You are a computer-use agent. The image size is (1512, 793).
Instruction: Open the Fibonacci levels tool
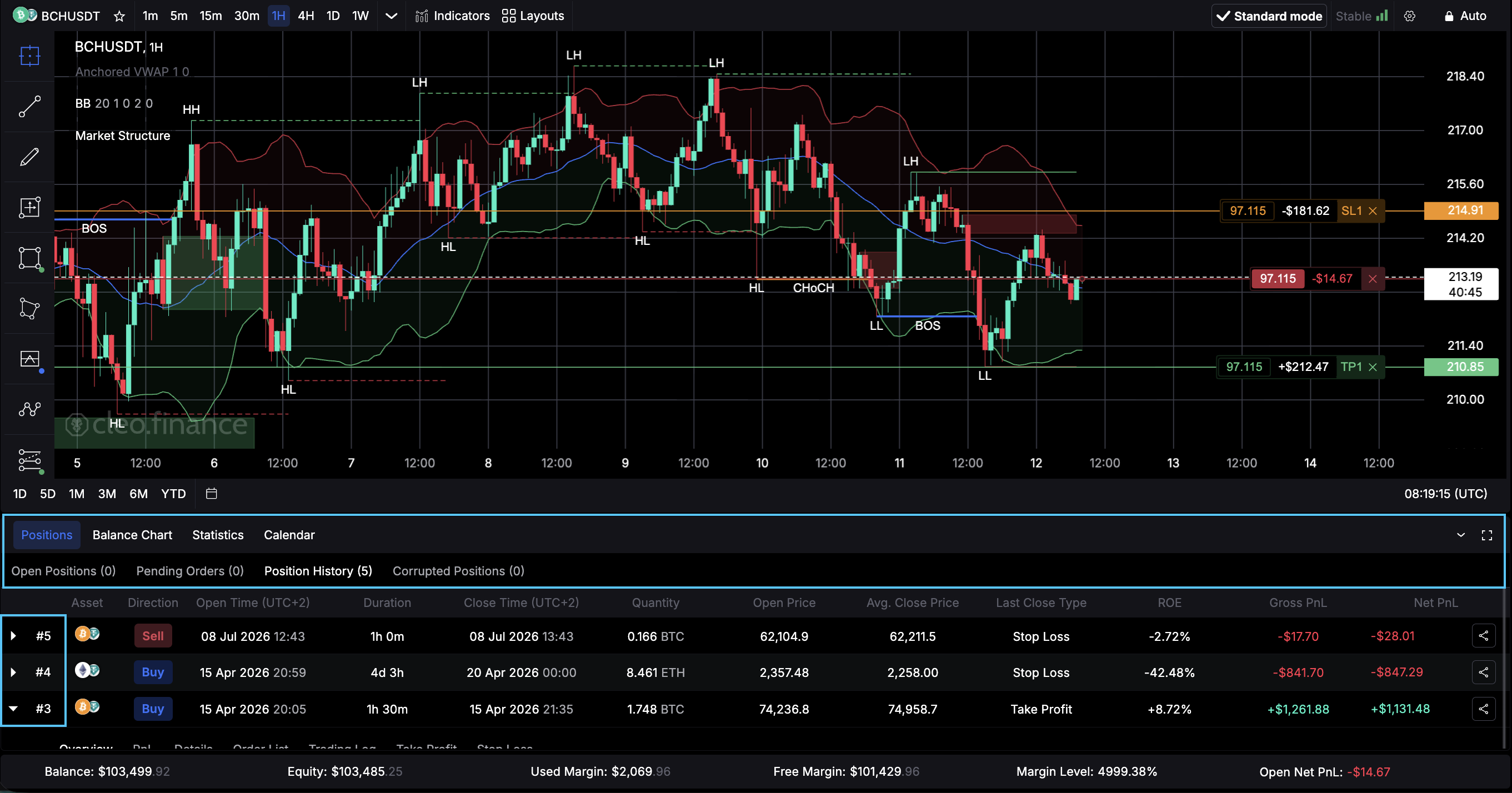click(x=29, y=460)
